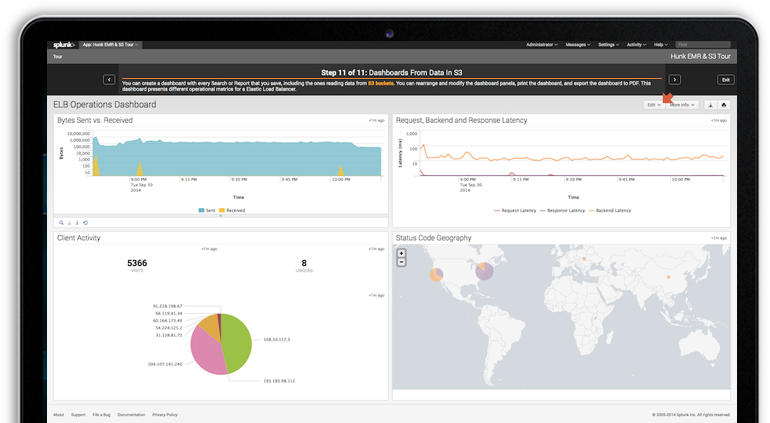
Task: Click the Bytes Sent vs. Received panel title
Action: click(95, 120)
